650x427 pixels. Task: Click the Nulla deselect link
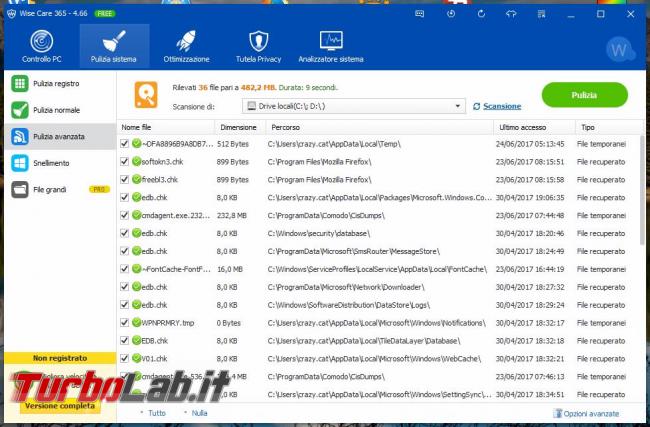199,413
